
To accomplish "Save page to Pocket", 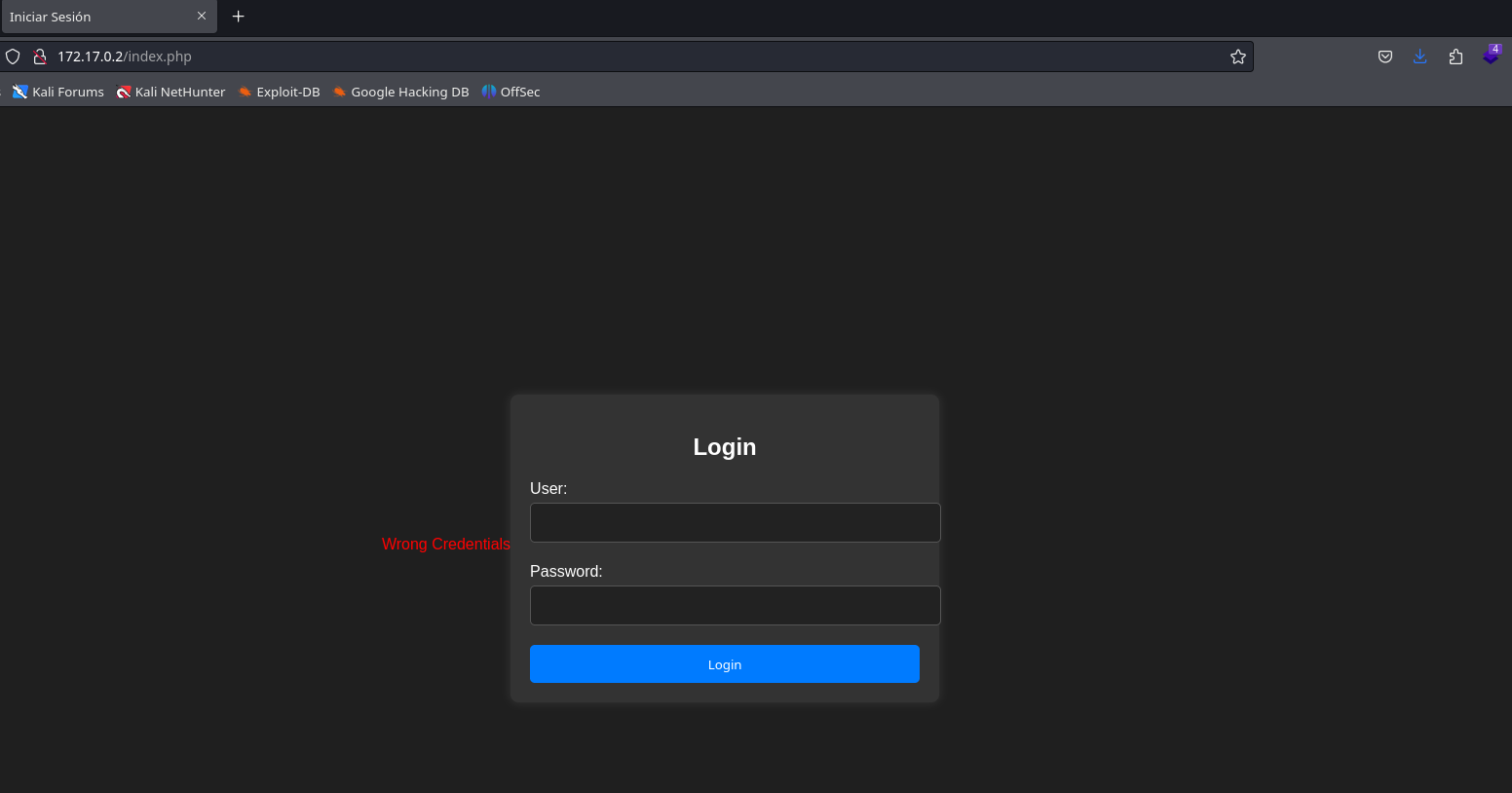I will pyautogui.click(x=1385, y=57).
